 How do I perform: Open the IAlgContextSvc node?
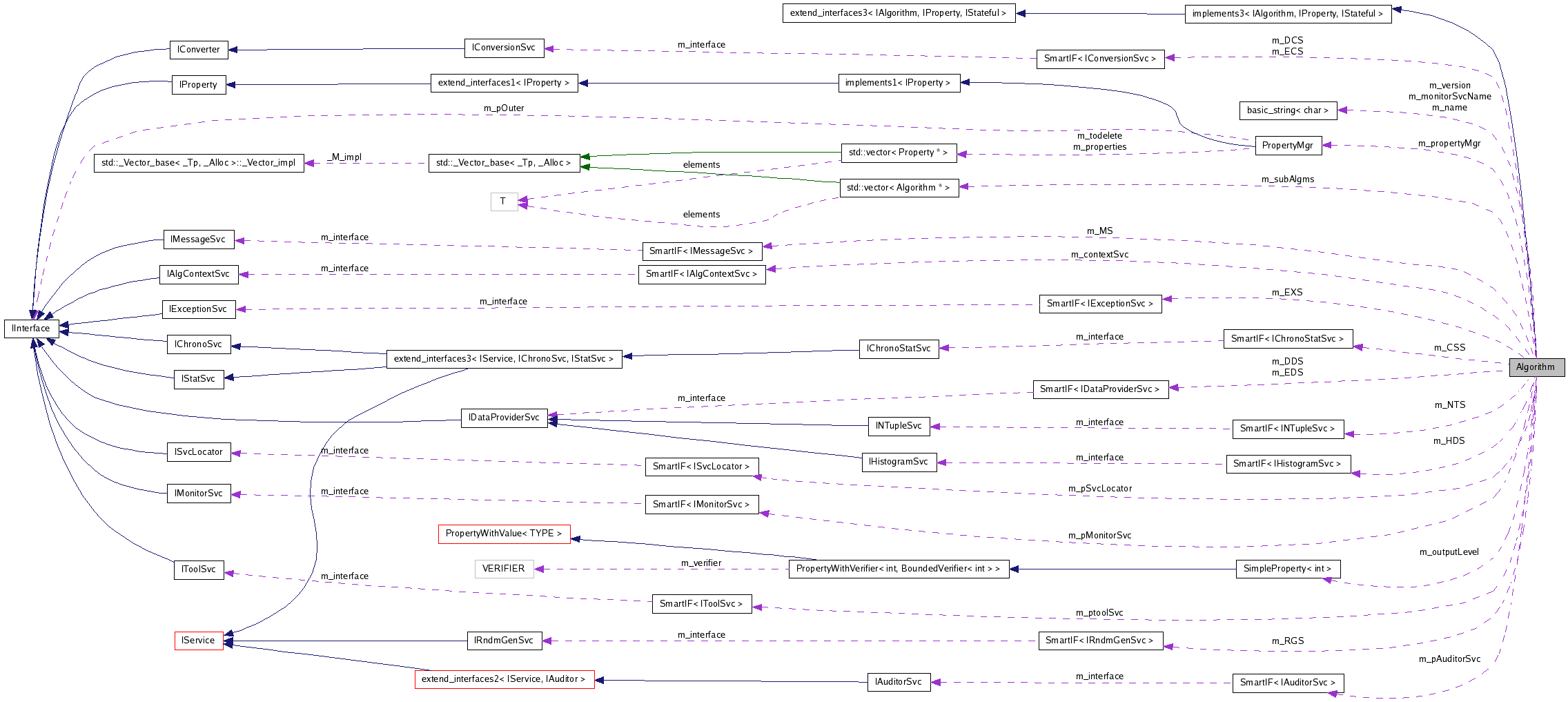coord(199,274)
